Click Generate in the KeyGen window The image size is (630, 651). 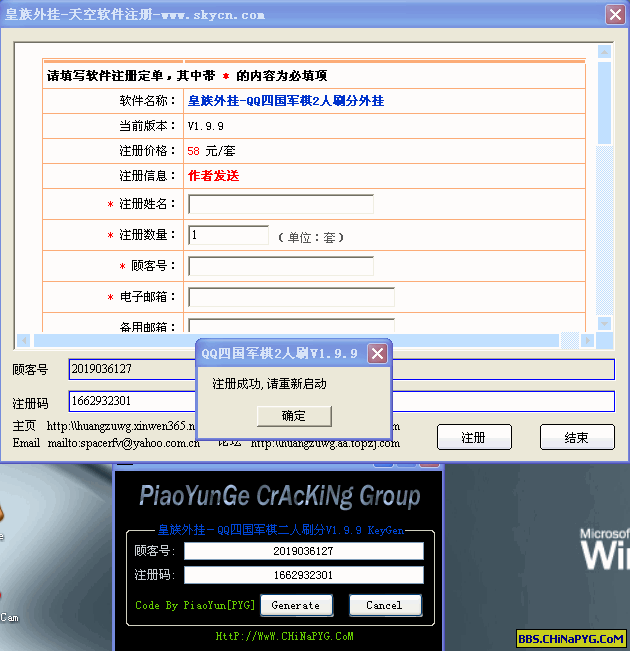point(296,605)
